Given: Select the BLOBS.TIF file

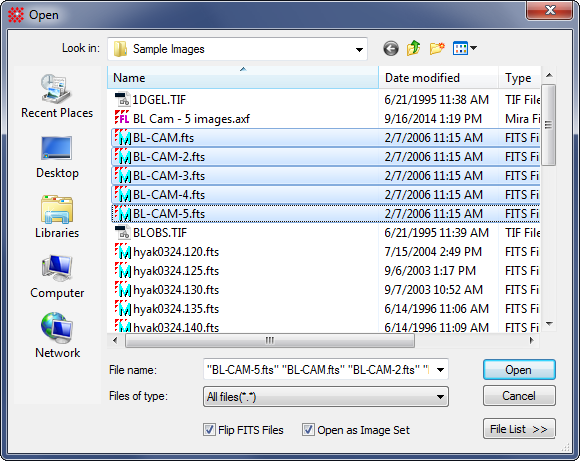Looking at the screenshot, I should 160,233.
